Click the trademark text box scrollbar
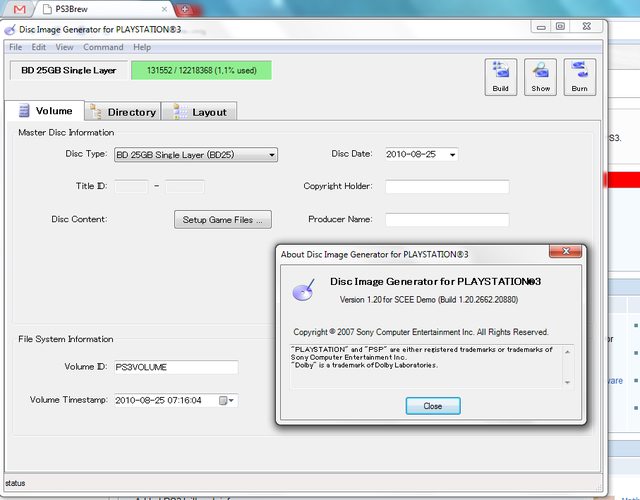Viewport: 640px width, 500px height. click(x=569, y=365)
